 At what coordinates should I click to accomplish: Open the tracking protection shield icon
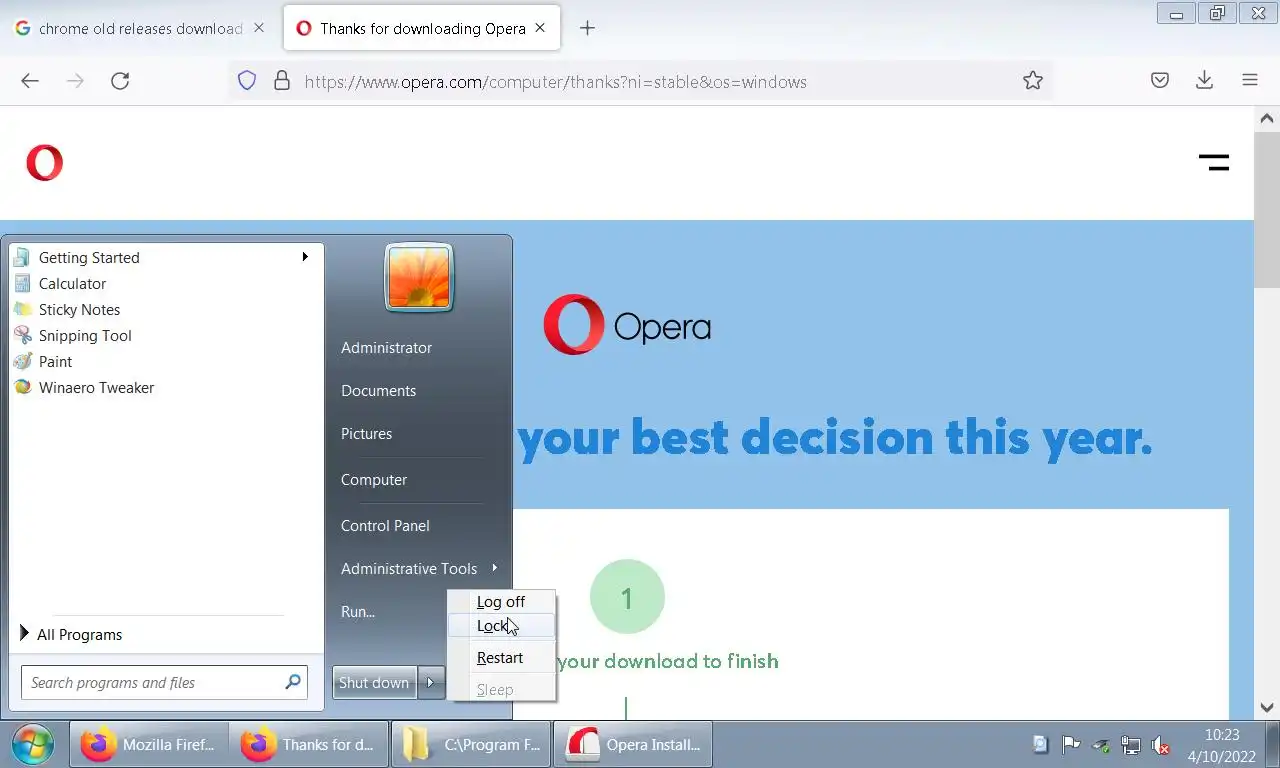point(247,81)
